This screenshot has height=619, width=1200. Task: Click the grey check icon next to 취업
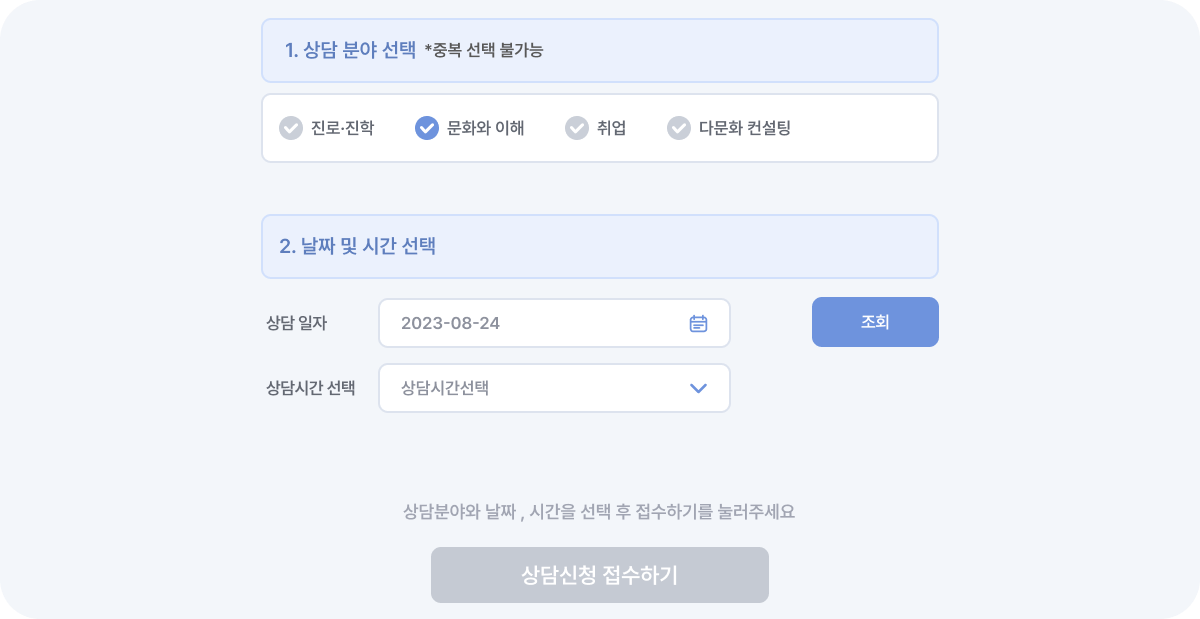(576, 128)
